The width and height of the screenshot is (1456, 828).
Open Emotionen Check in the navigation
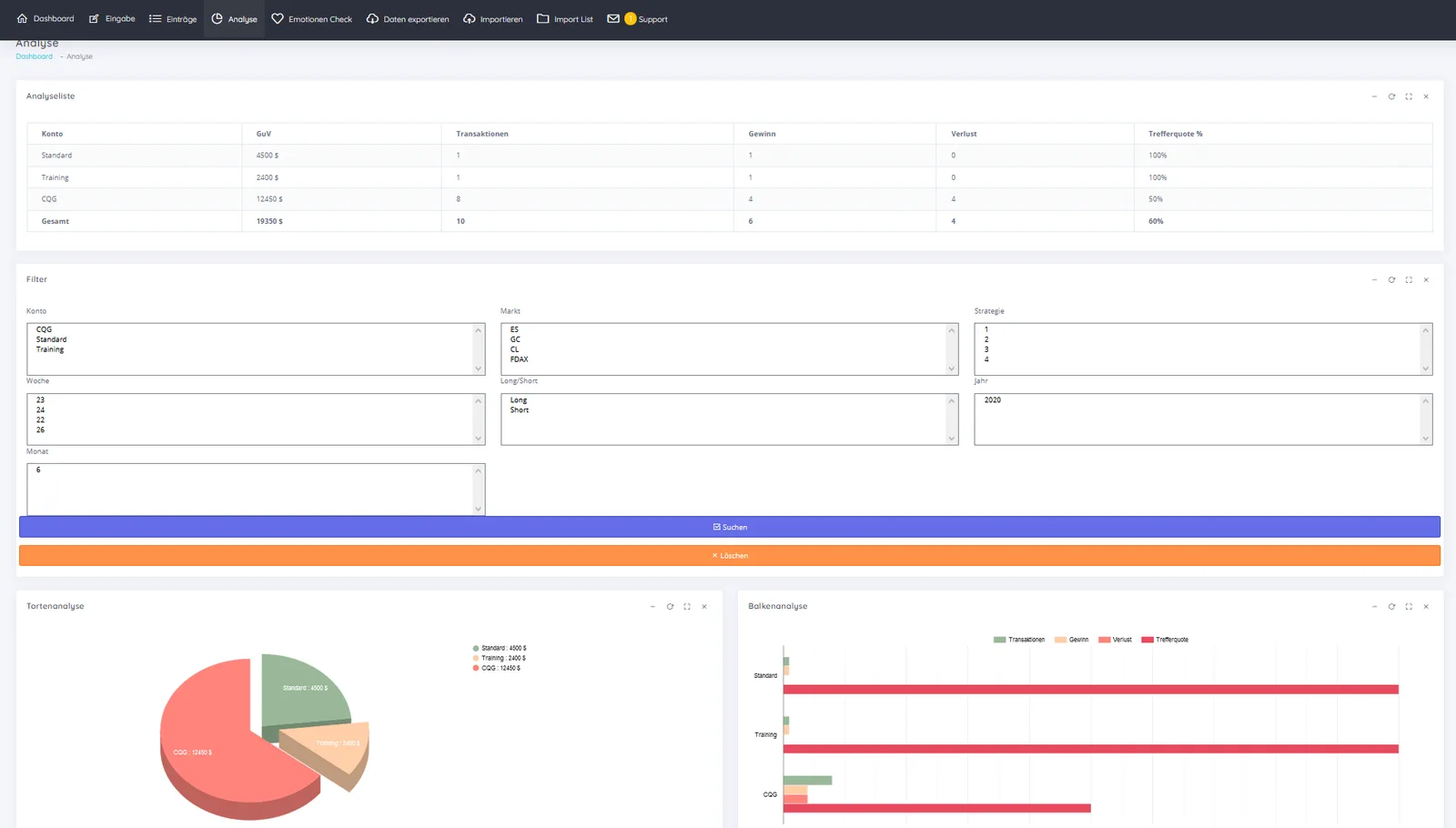312,18
